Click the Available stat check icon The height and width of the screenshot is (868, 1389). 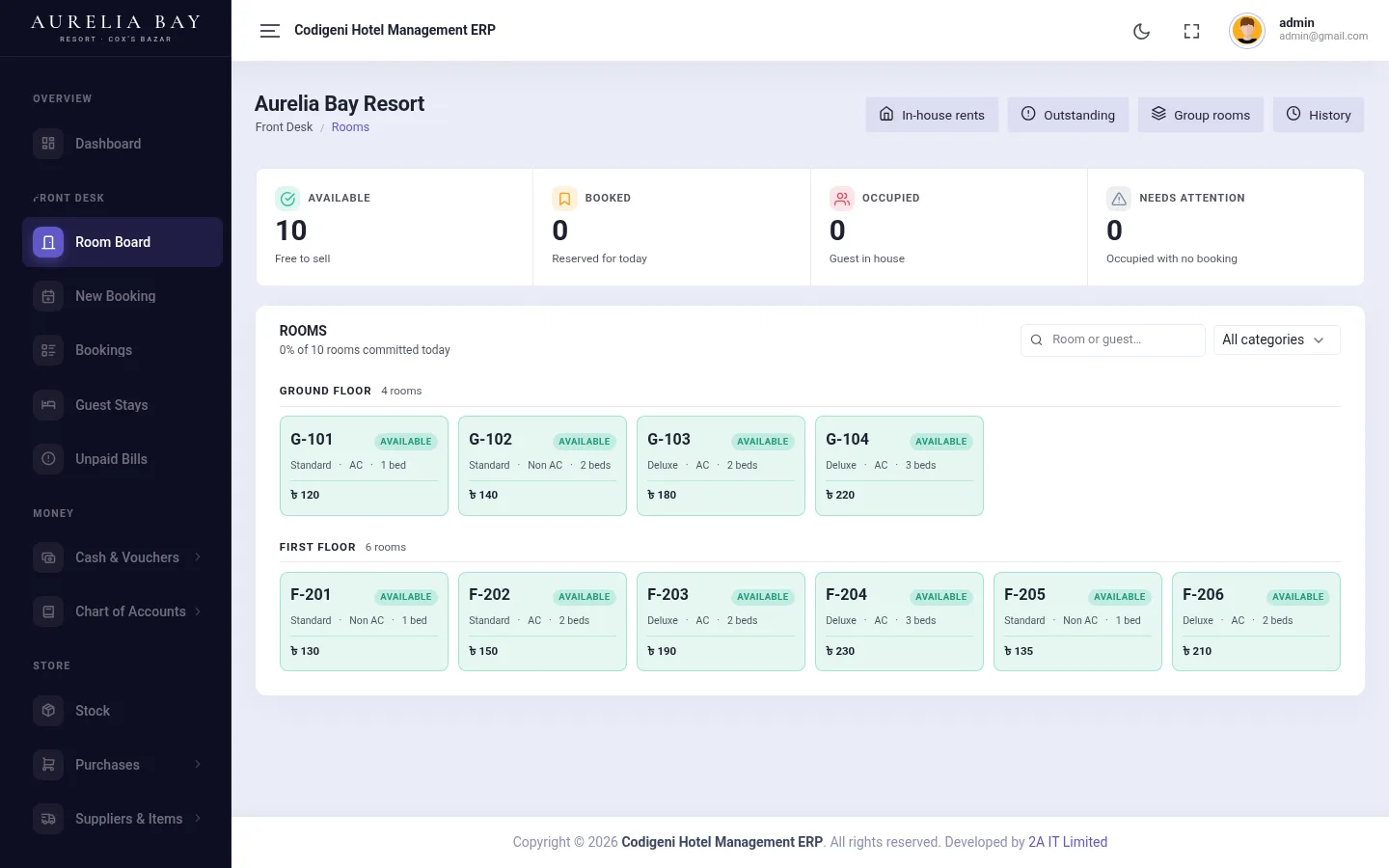tap(287, 199)
